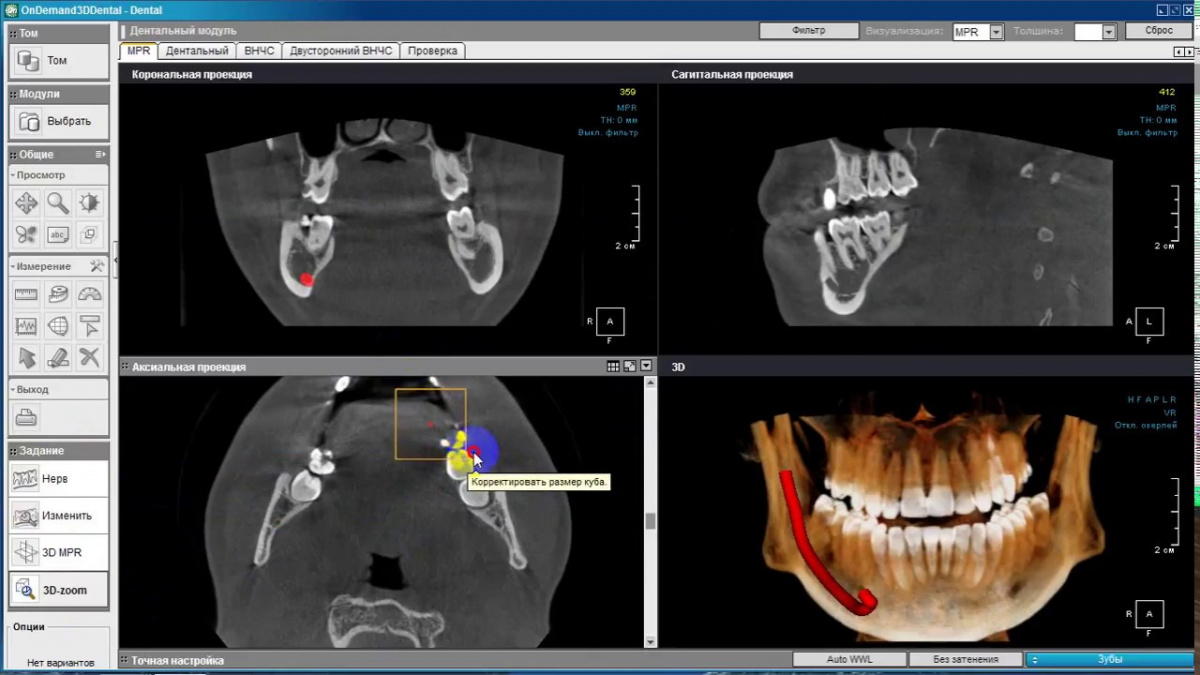
Task: Toggle the 3D-zoom task mode
Action: click(x=59, y=590)
